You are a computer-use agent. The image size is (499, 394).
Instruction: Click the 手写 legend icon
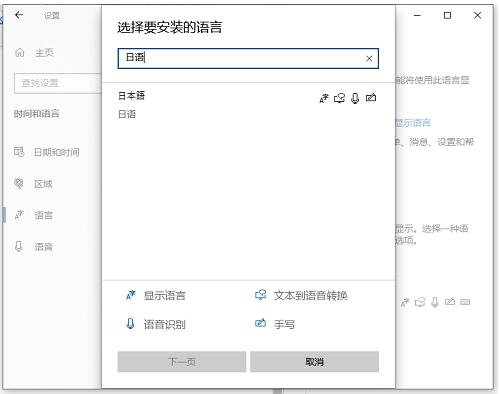(x=260, y=323)
